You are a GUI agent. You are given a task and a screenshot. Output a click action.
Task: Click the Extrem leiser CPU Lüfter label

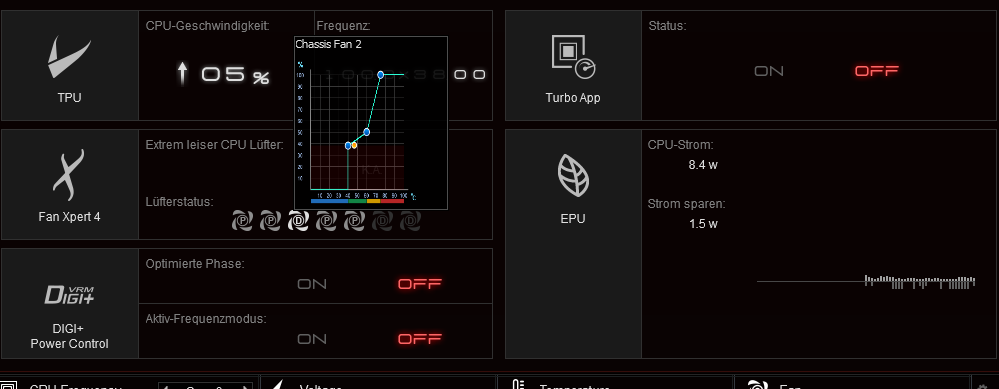[x=215, y=145]
